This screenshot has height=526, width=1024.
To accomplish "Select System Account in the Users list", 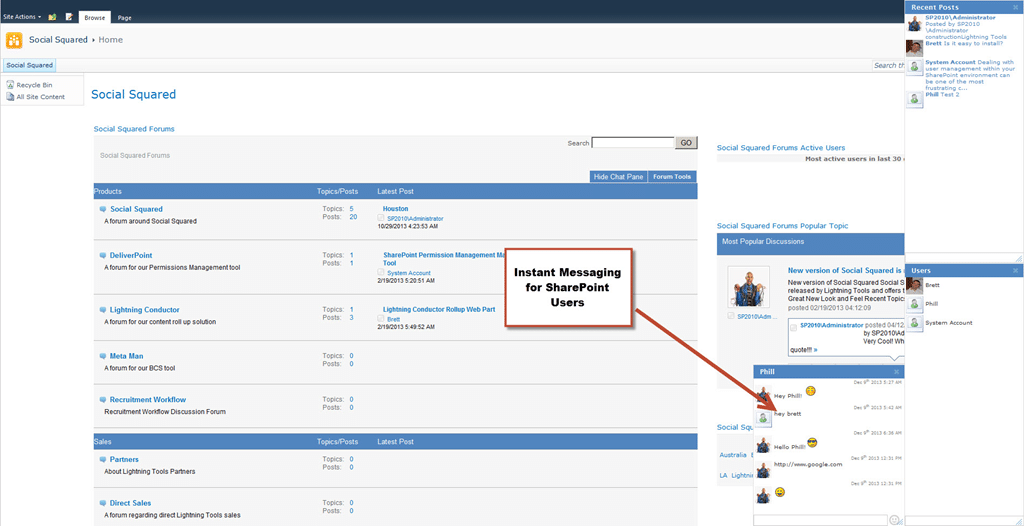I will click(949, 323).
